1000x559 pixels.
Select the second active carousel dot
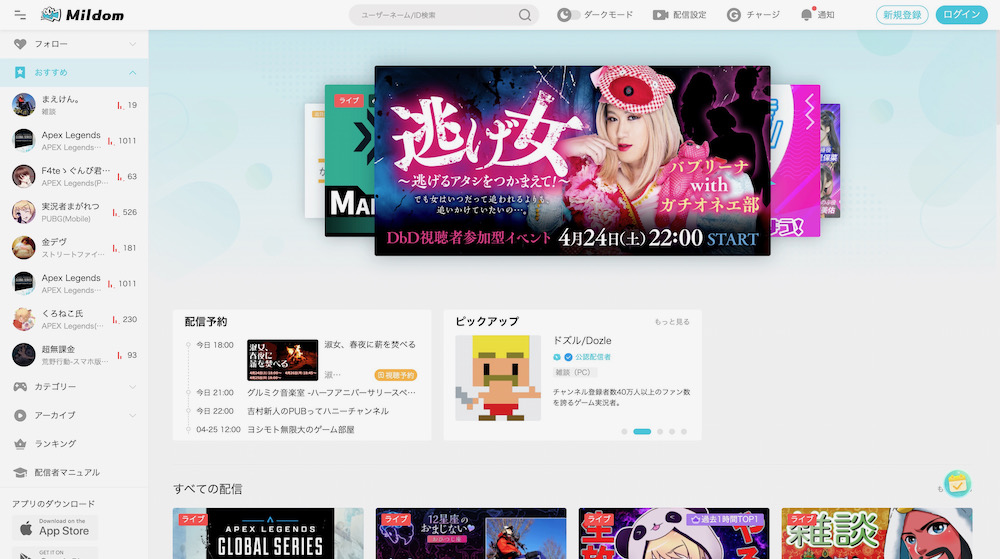click(642, 431)
